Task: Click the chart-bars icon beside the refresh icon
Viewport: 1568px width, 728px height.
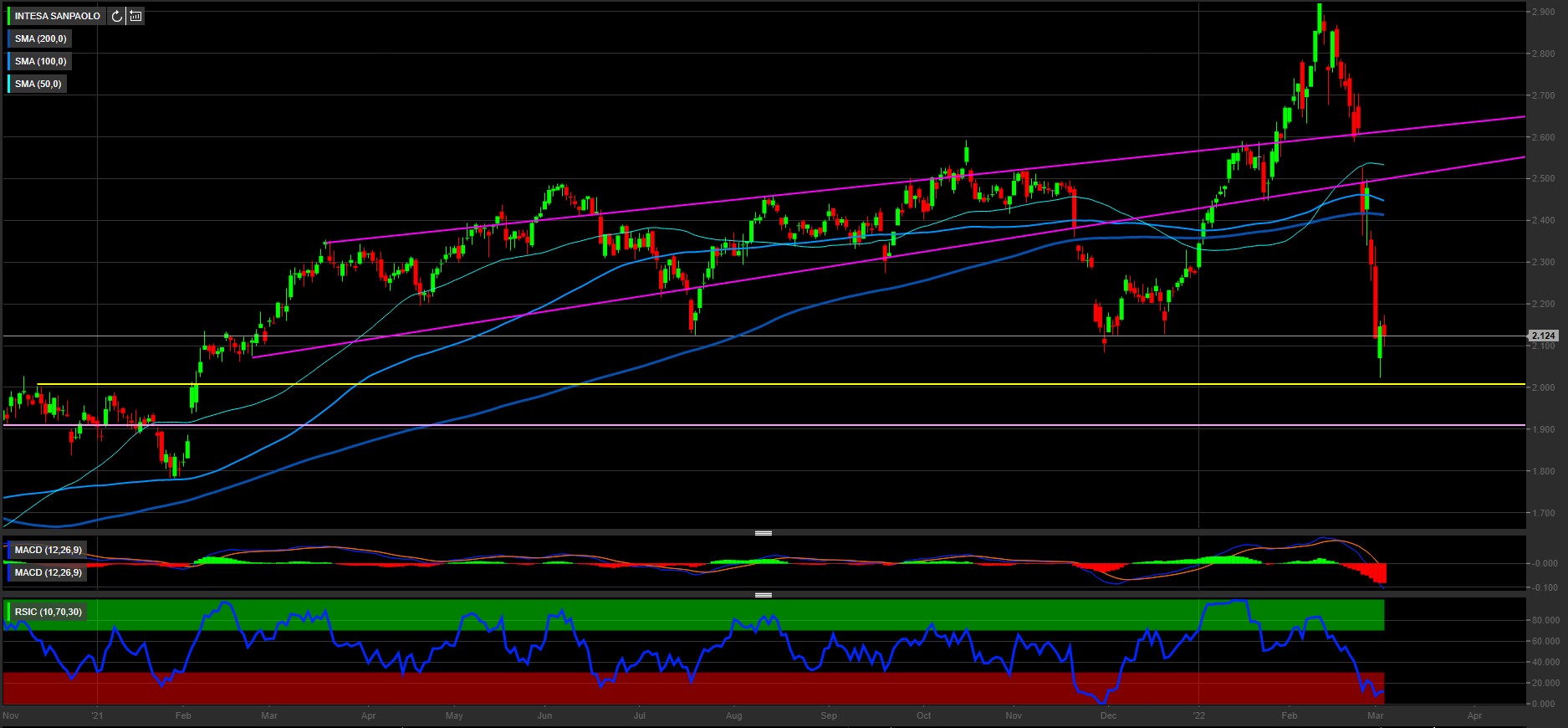Action: click(135, 16)
